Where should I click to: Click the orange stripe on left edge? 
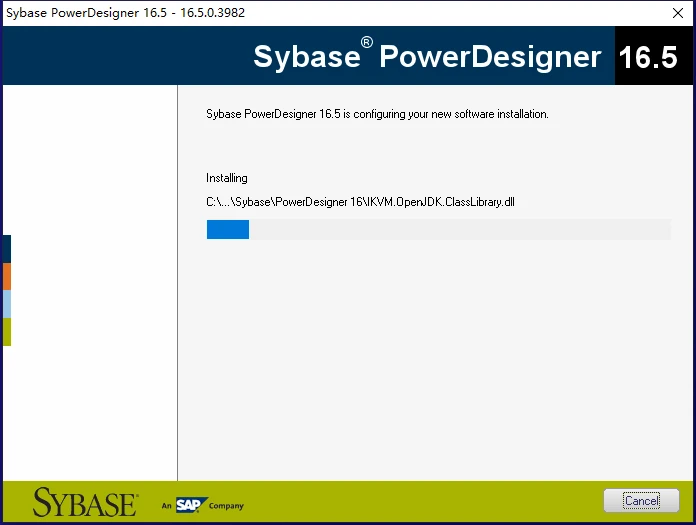pyautogui.click(x=7, y=276)
